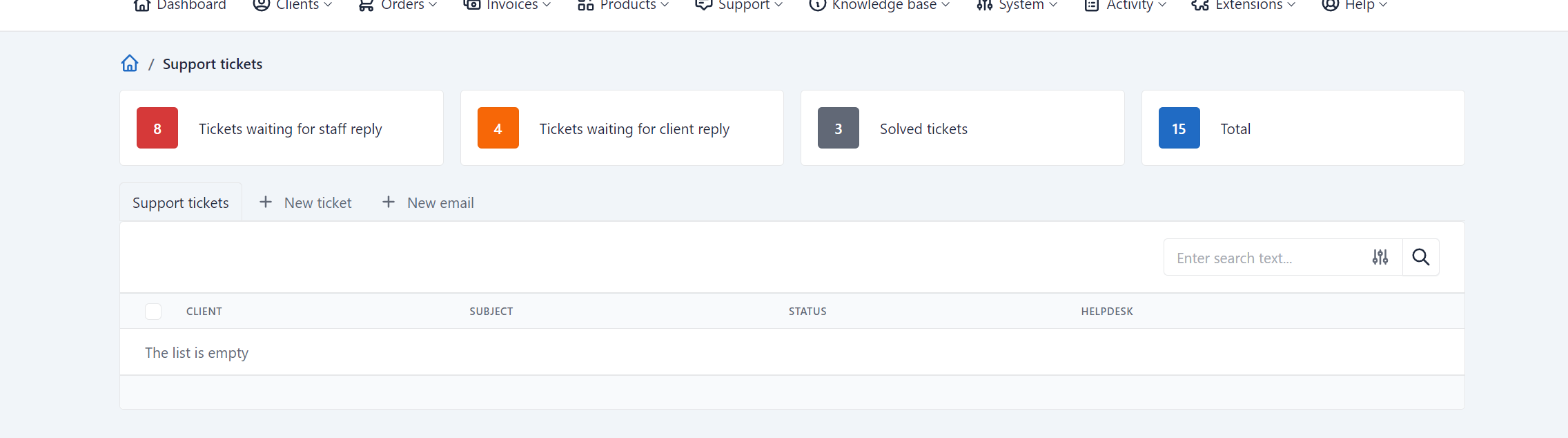This screenshot has width=1568, height=438.
Task: Run a search with the magnifier icon
Action: tap(1421, 257)
